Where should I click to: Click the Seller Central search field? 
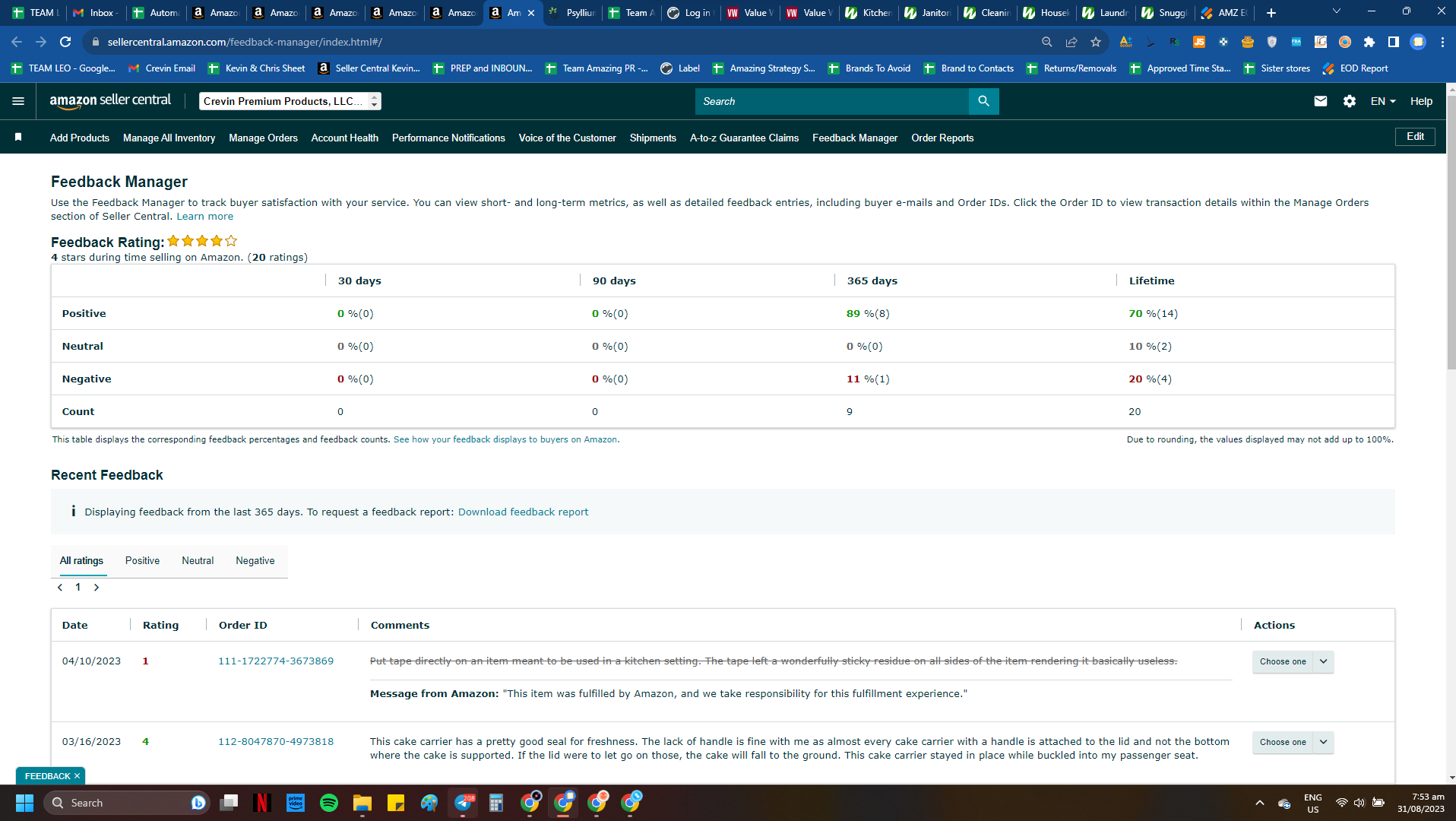(832, 101)
